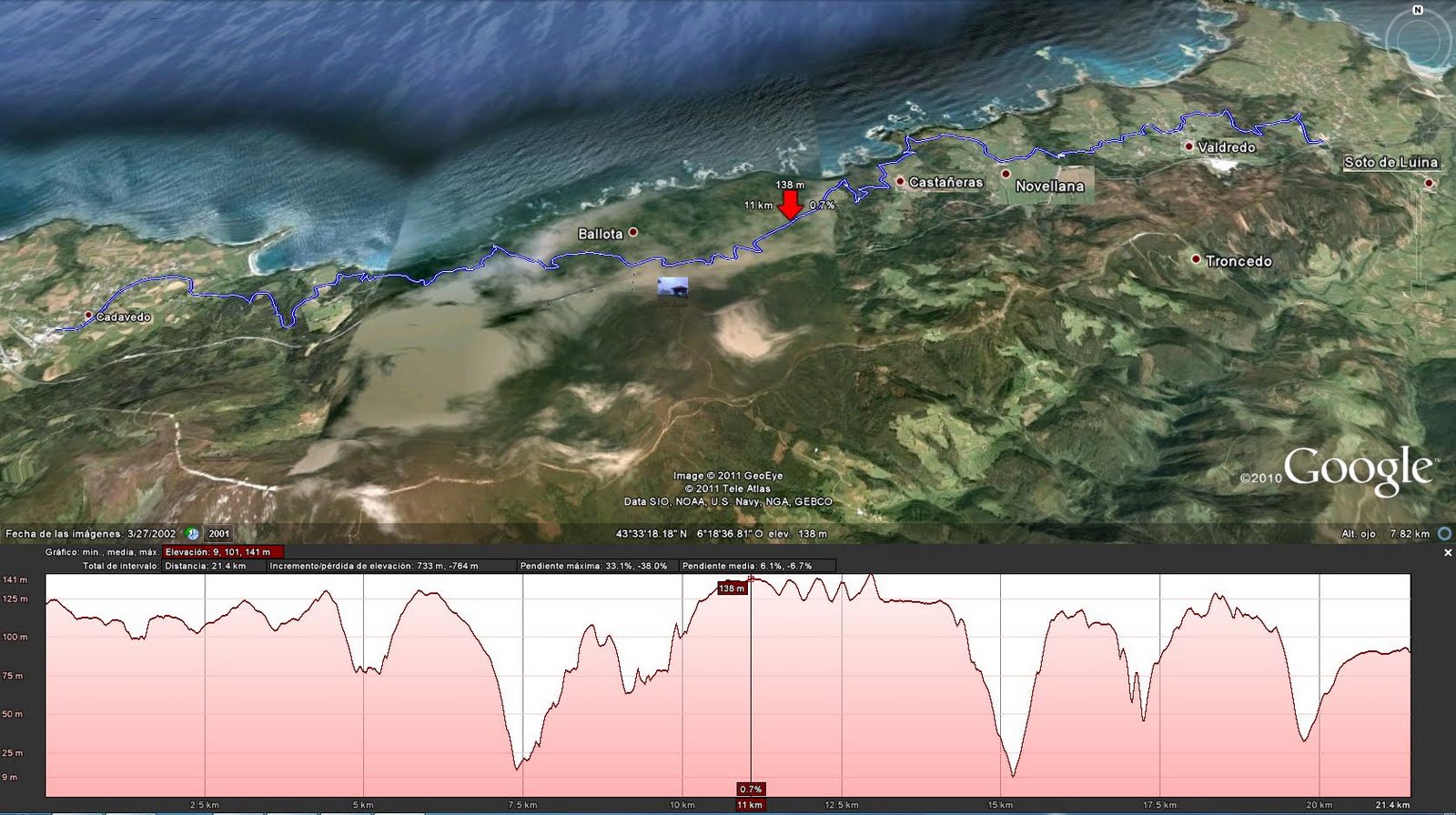1456x815 pixels.
Task: Click the 7.5 km axis label
Action: [522, 805]
